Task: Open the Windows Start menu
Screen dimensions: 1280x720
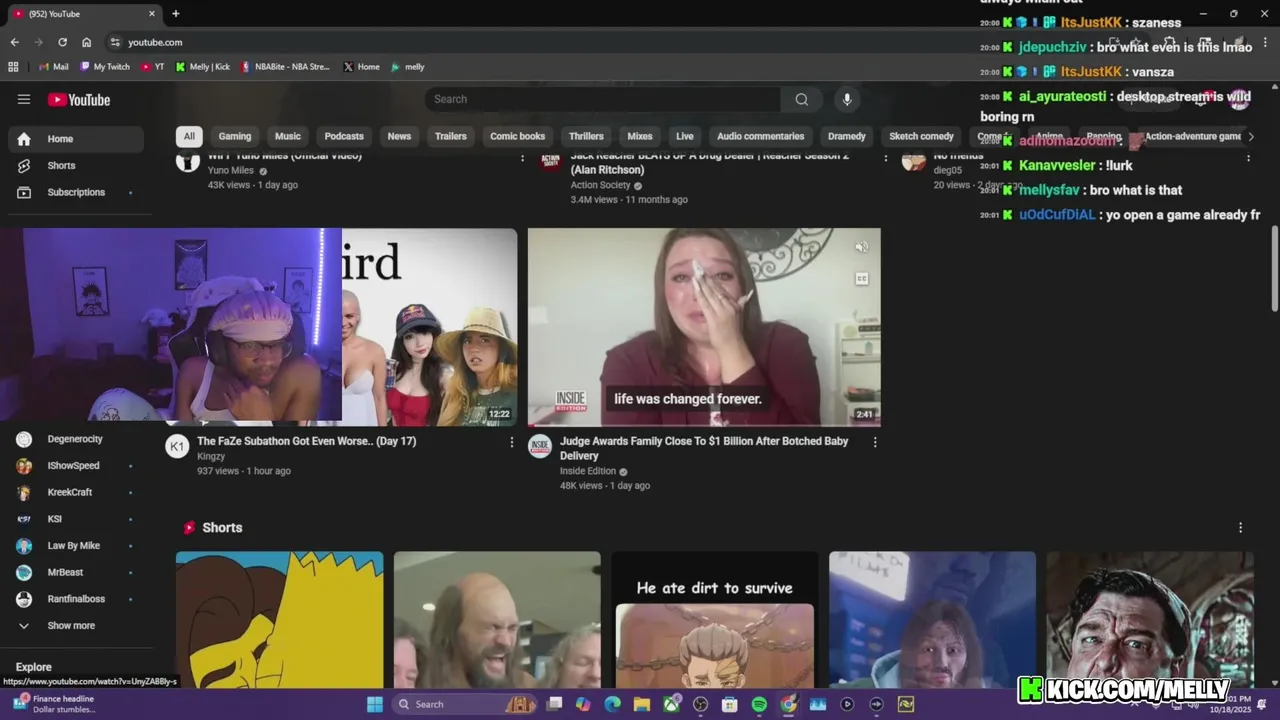Action: point(374,704)
